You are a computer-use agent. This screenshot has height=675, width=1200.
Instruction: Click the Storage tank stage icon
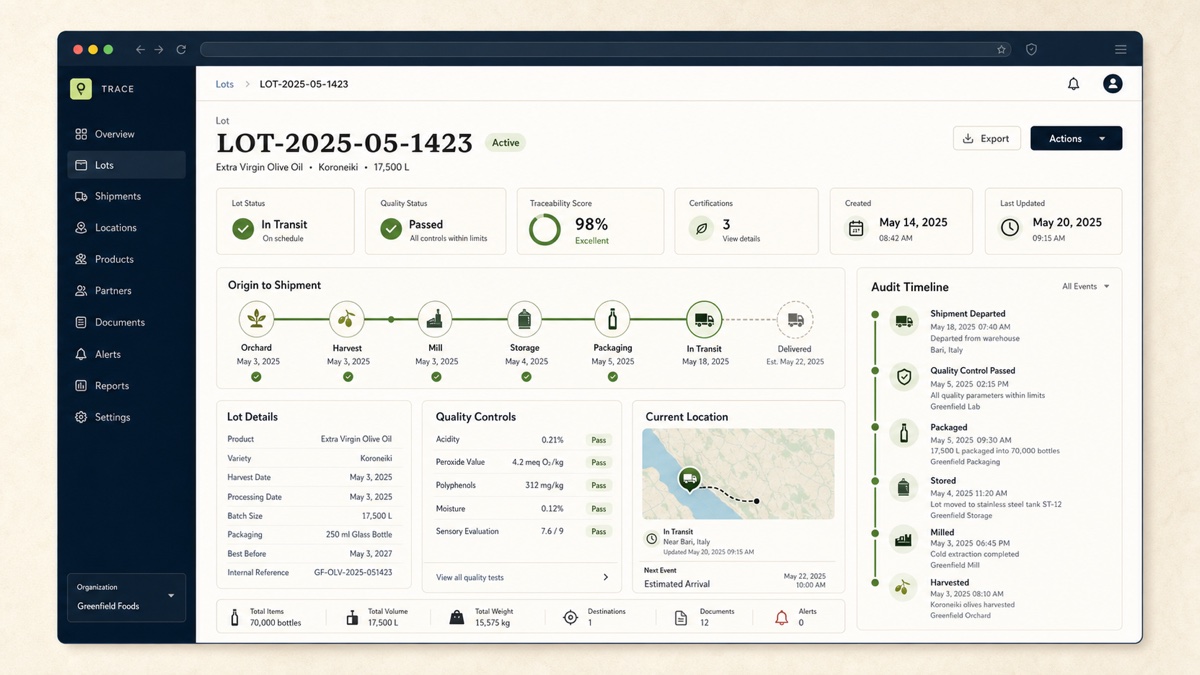tap(525, 320)
